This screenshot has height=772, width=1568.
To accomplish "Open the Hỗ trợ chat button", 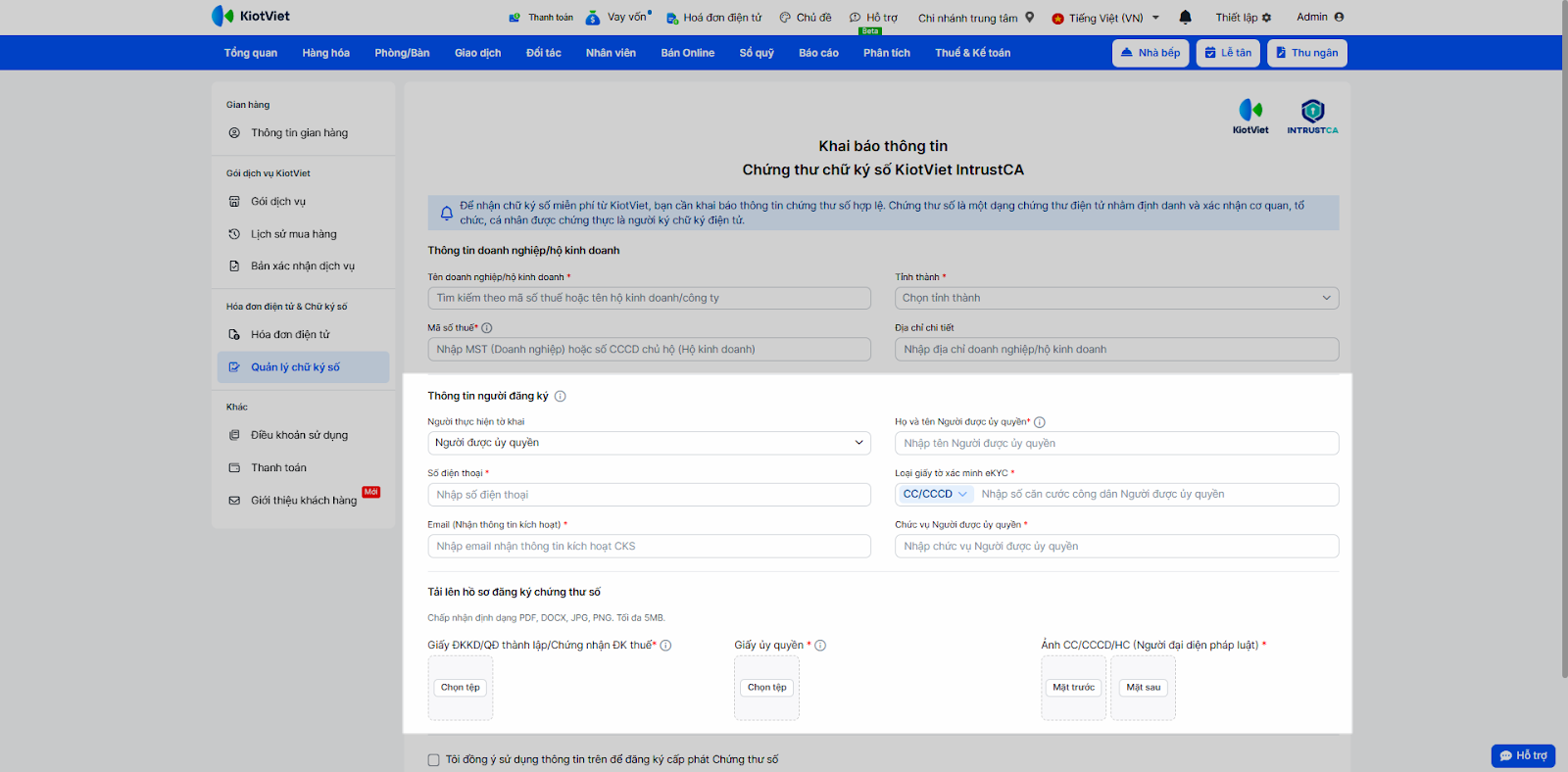I will tap(1523, 755).
